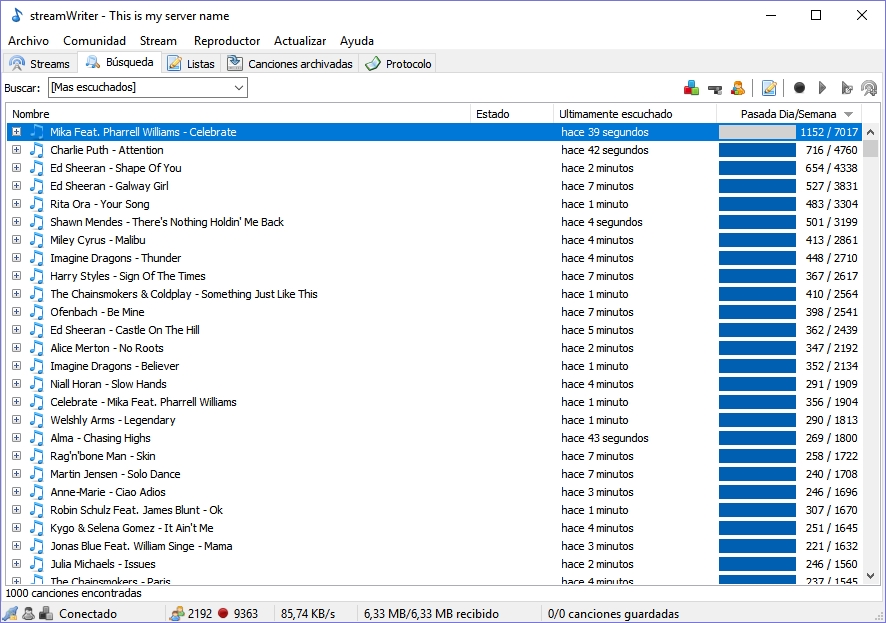This screenshot has width=886, height=623.
Task: Open the Buscar dropdown showing Mas escuchados
Action: coord(147,88)
